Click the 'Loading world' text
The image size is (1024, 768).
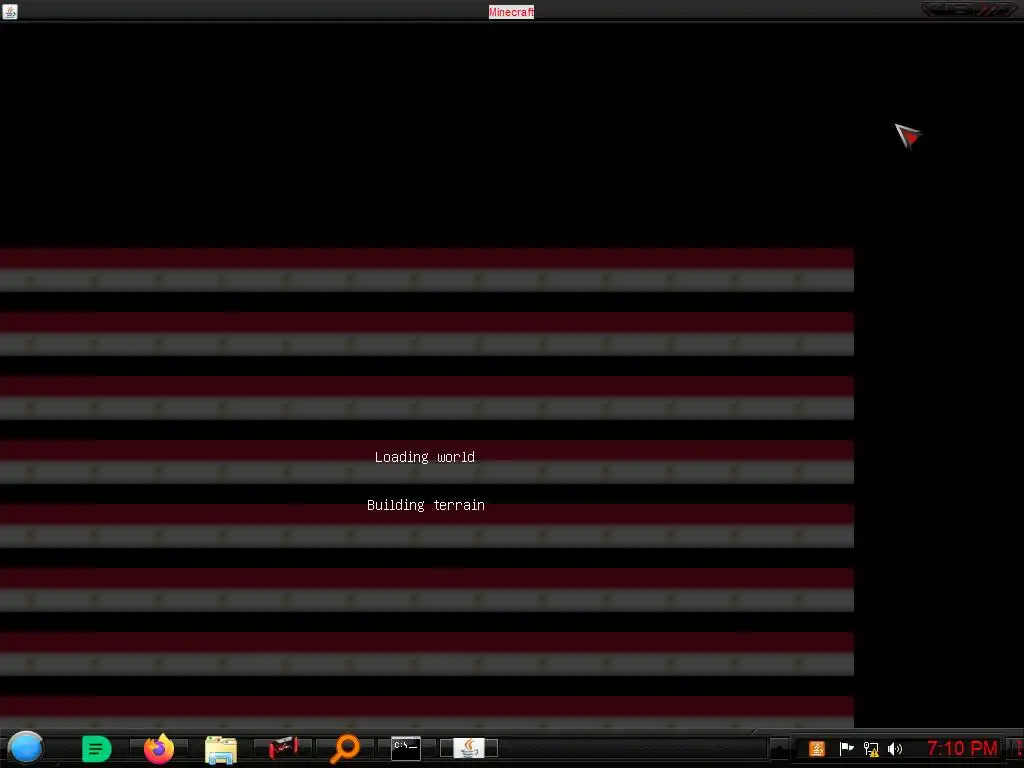(x=424, y=457)
